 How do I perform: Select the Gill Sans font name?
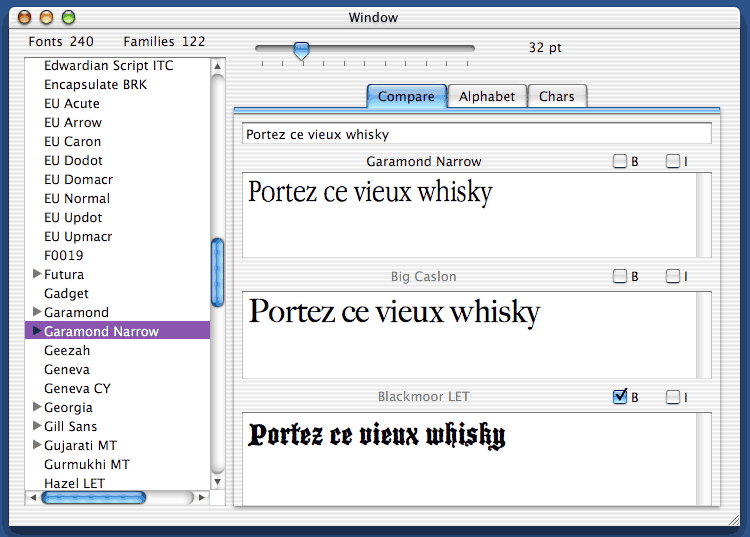[x=70, y=427]
